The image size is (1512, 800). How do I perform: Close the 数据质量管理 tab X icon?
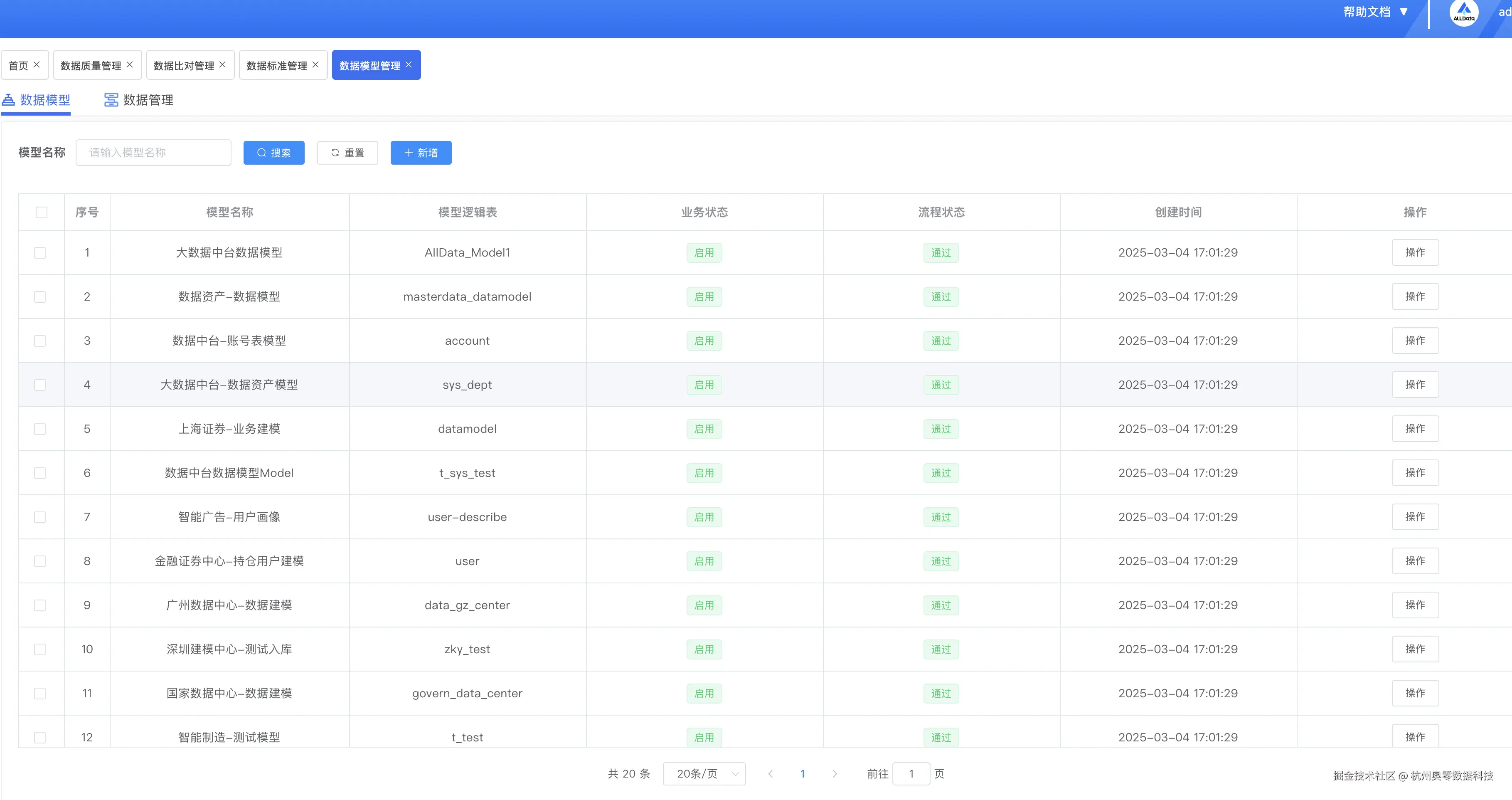[x=130, y=64]
